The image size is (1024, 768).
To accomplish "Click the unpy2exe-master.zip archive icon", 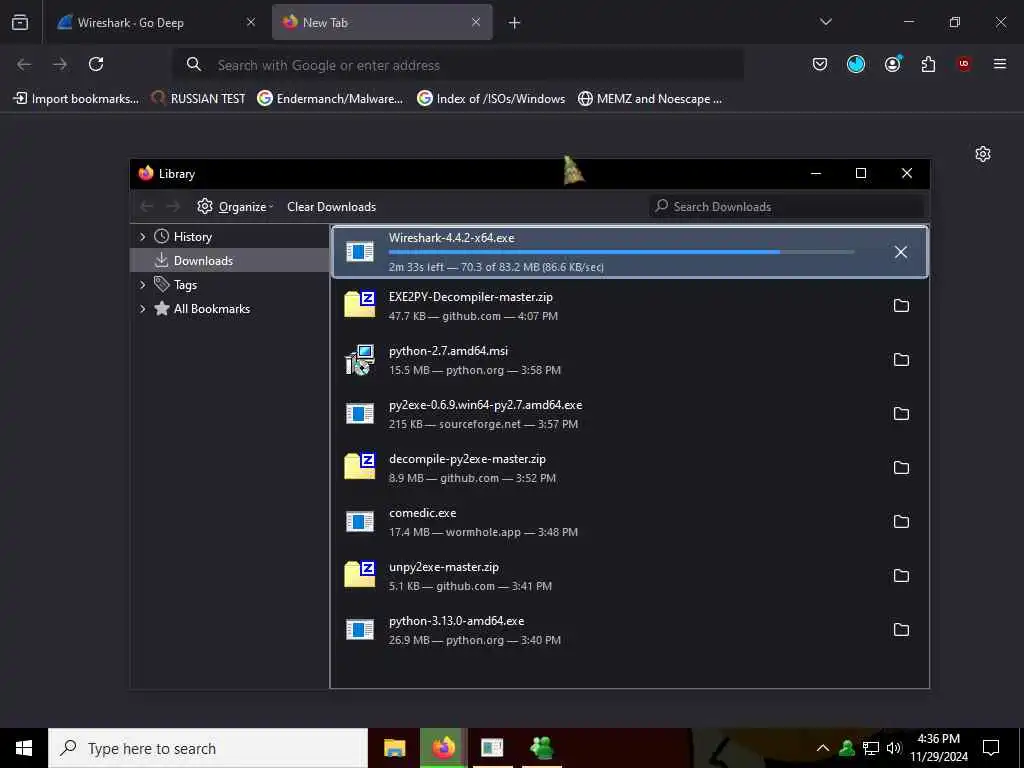I will 360,575.
